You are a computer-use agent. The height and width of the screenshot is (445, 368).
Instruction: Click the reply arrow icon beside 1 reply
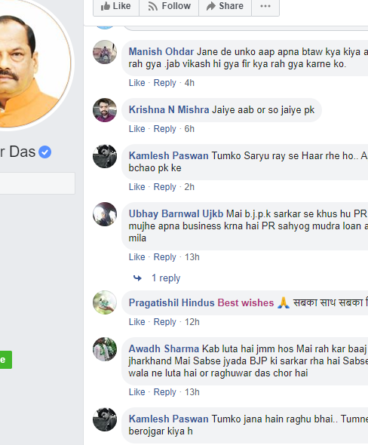137,278
